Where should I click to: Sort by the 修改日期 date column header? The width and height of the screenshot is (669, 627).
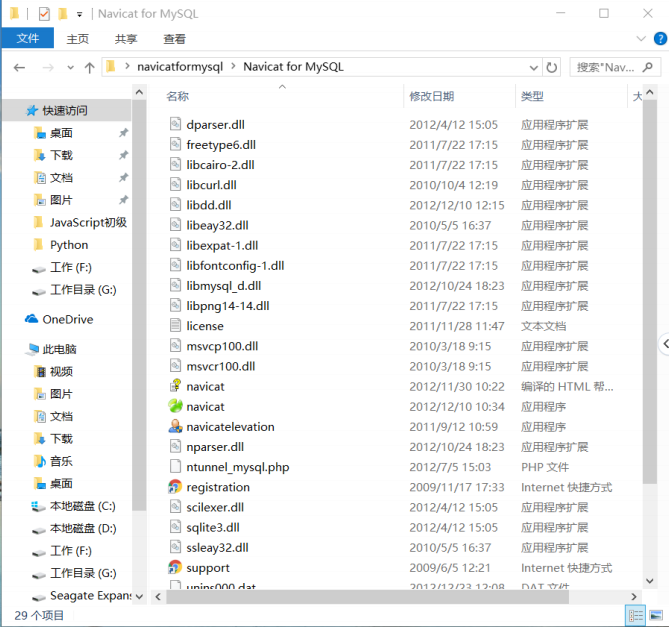tap(431, 96)
